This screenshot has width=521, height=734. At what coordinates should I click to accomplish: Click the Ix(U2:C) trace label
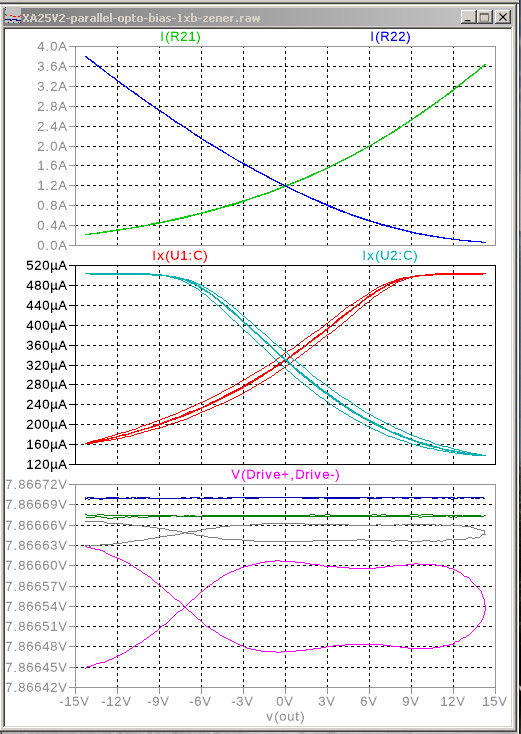coord(390,256)
